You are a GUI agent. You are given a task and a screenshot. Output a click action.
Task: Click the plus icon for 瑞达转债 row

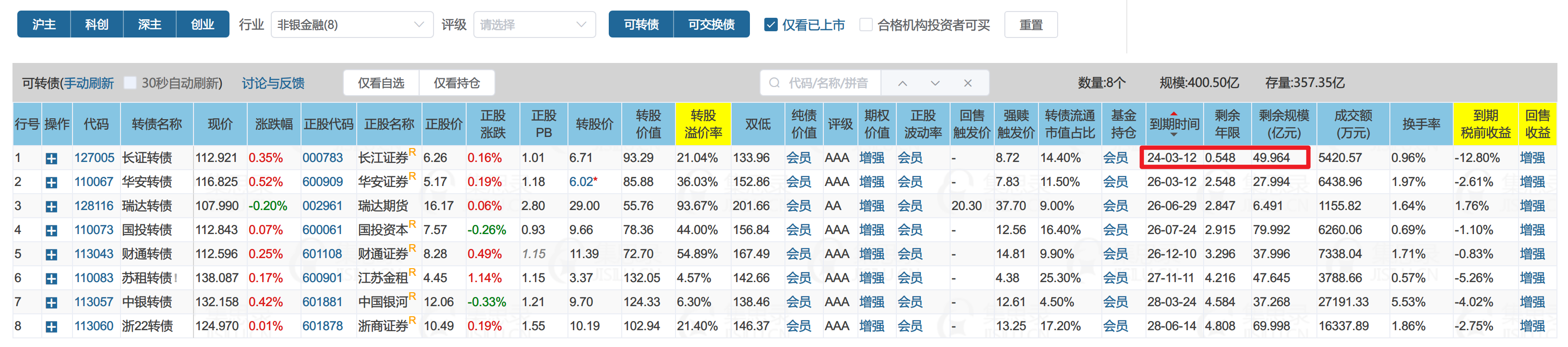pyautogui.click(x=52, y=207)
